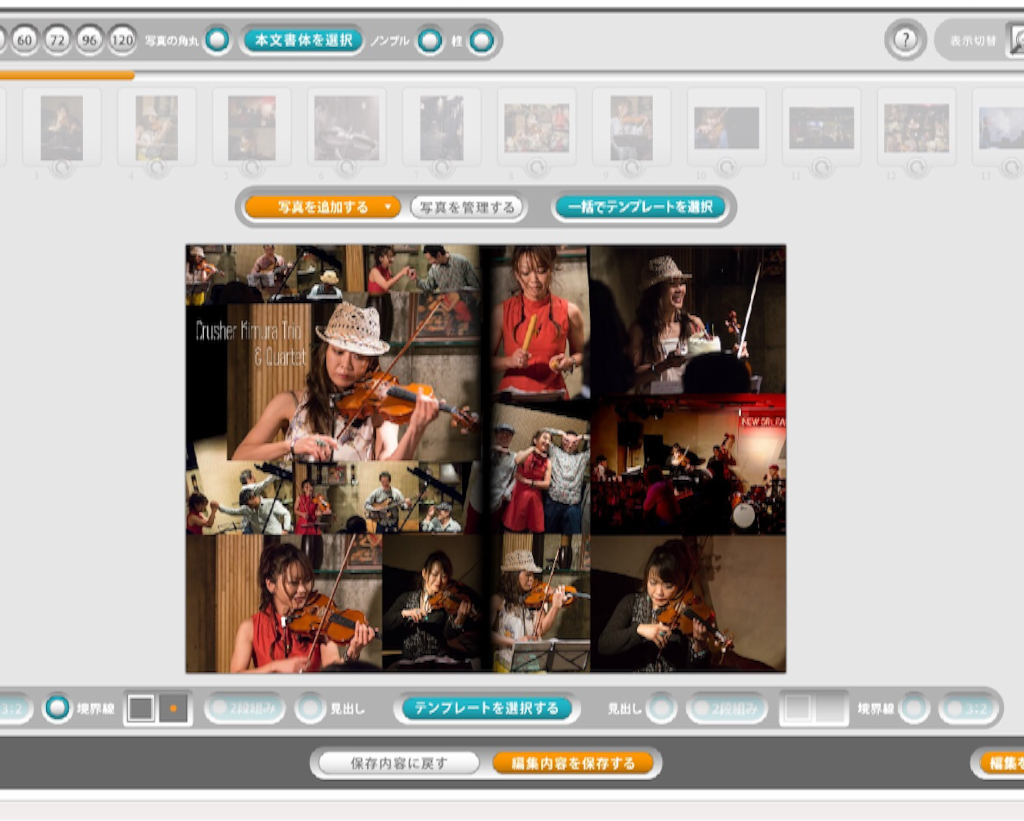The width and height of the screenshot is (1024, 821).
Task: Toggle left page 見出し heading switch
Action: click(x=310, y=708)
